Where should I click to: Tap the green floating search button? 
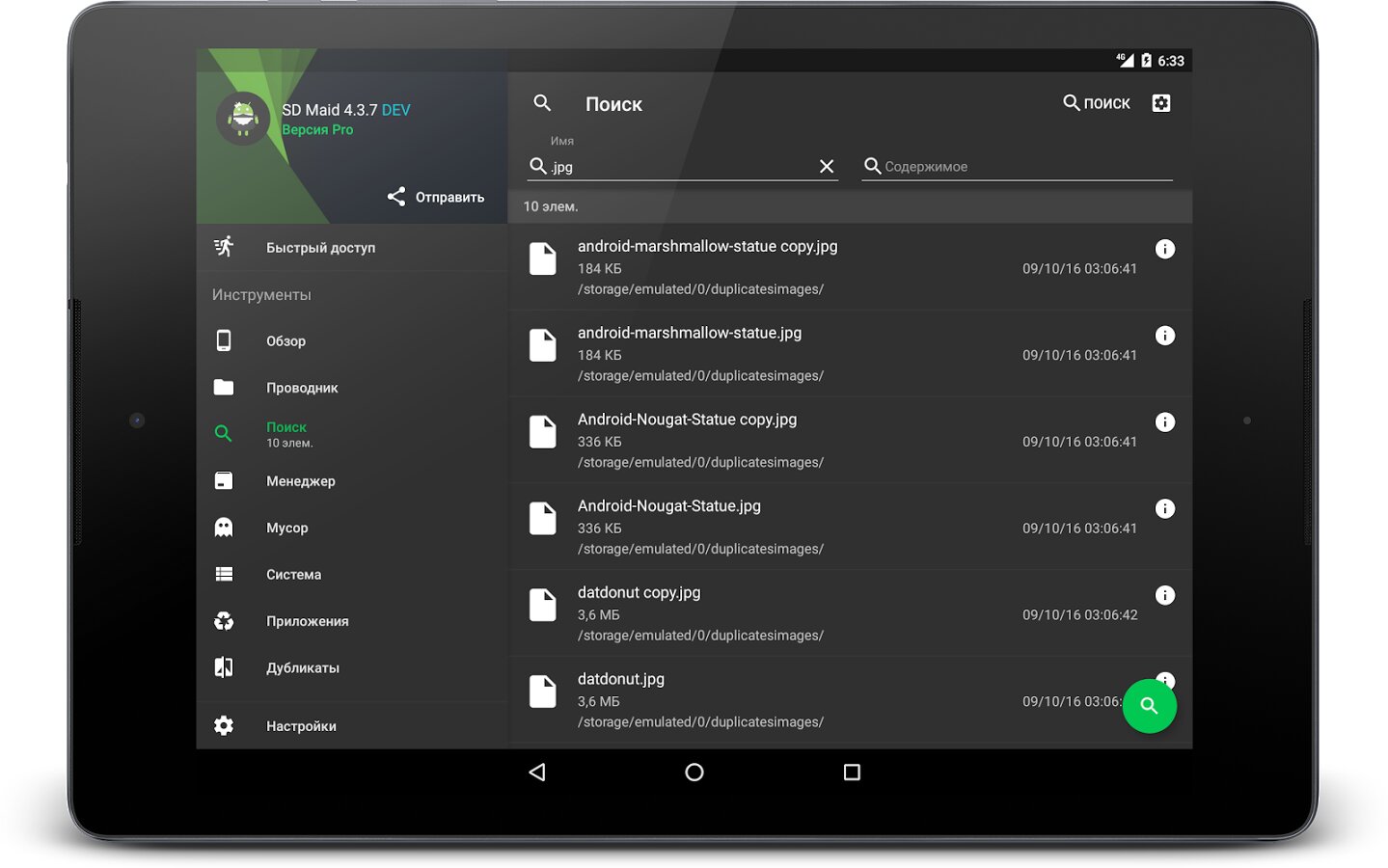[1148, 706]
